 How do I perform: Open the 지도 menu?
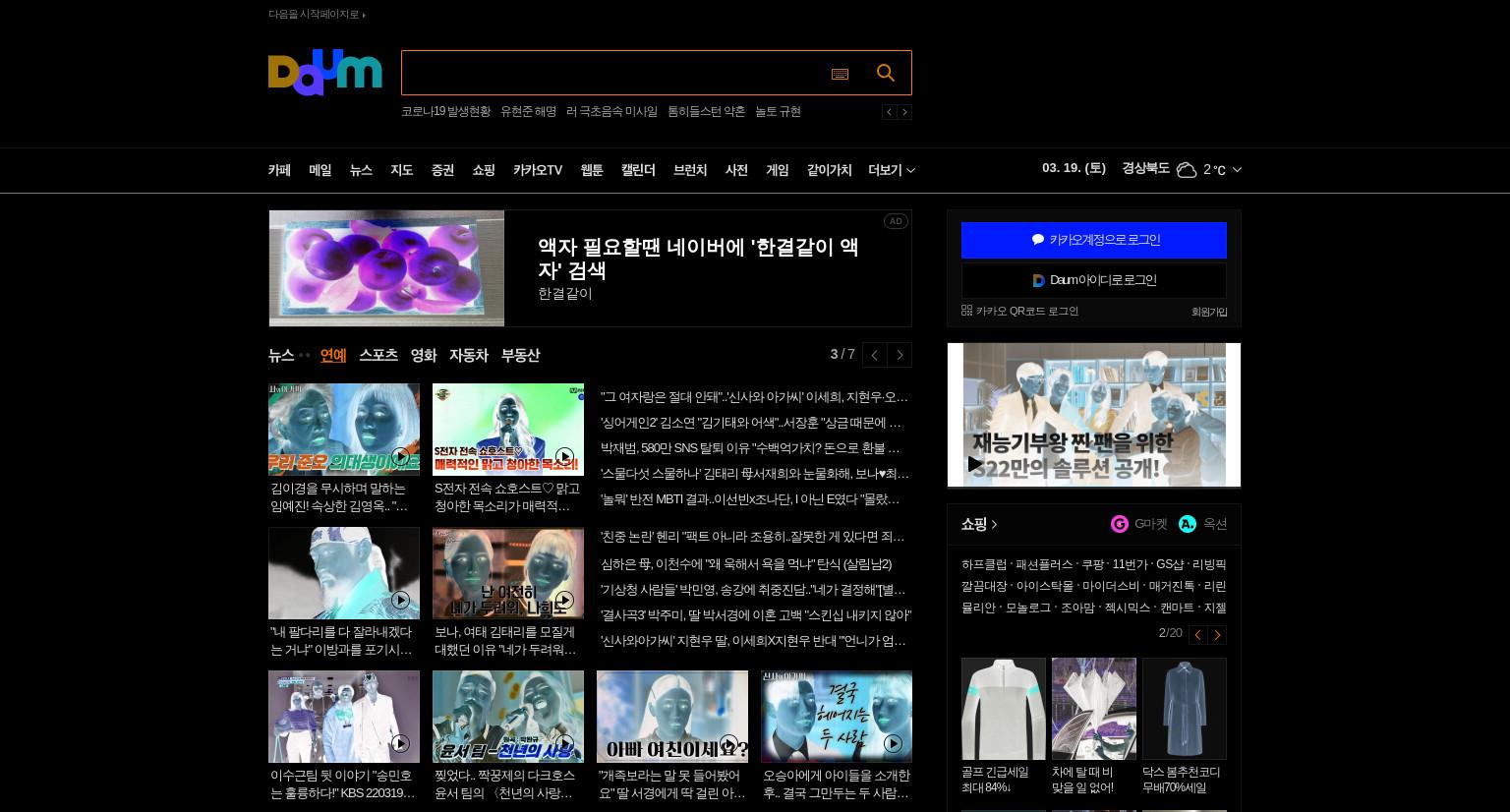tap(402, 170)
